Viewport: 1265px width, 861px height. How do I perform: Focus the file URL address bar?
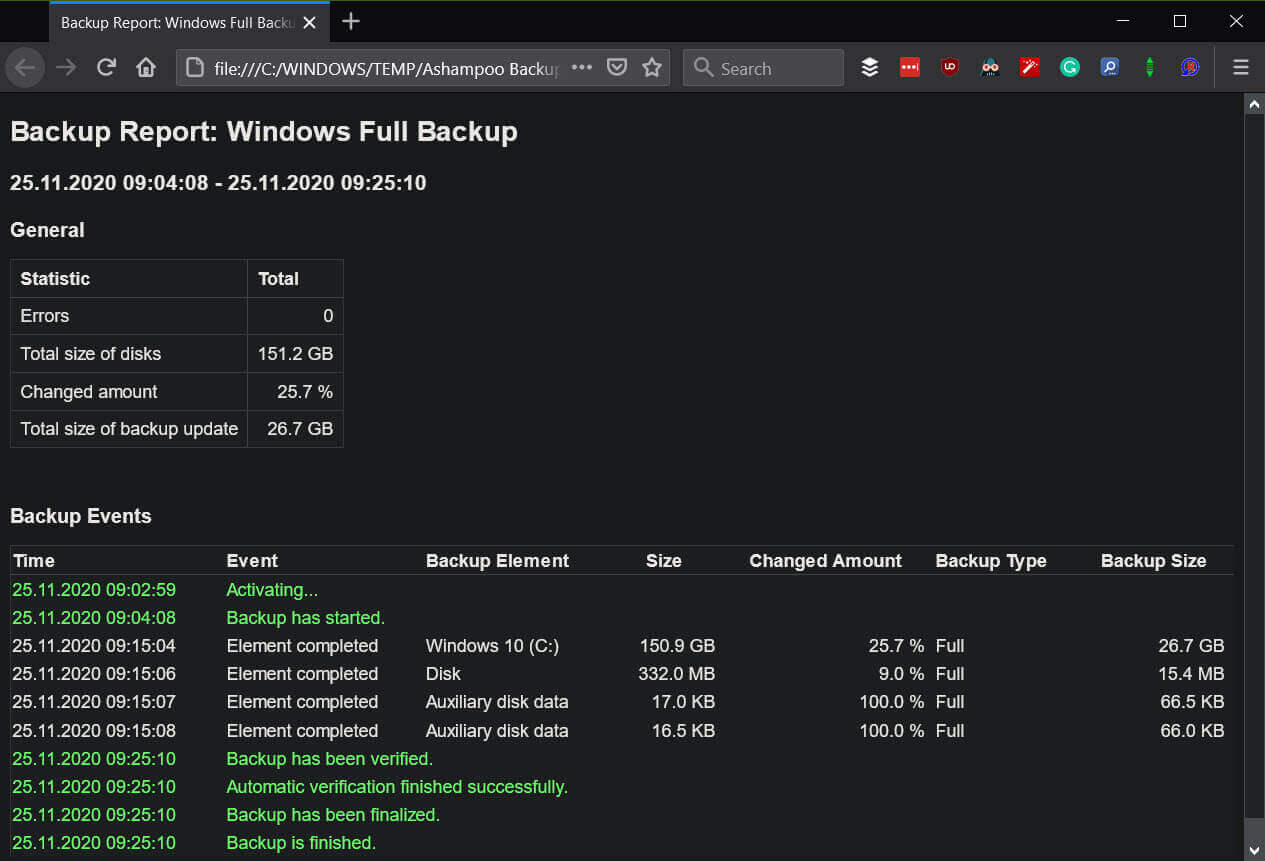tap(385, 68)
